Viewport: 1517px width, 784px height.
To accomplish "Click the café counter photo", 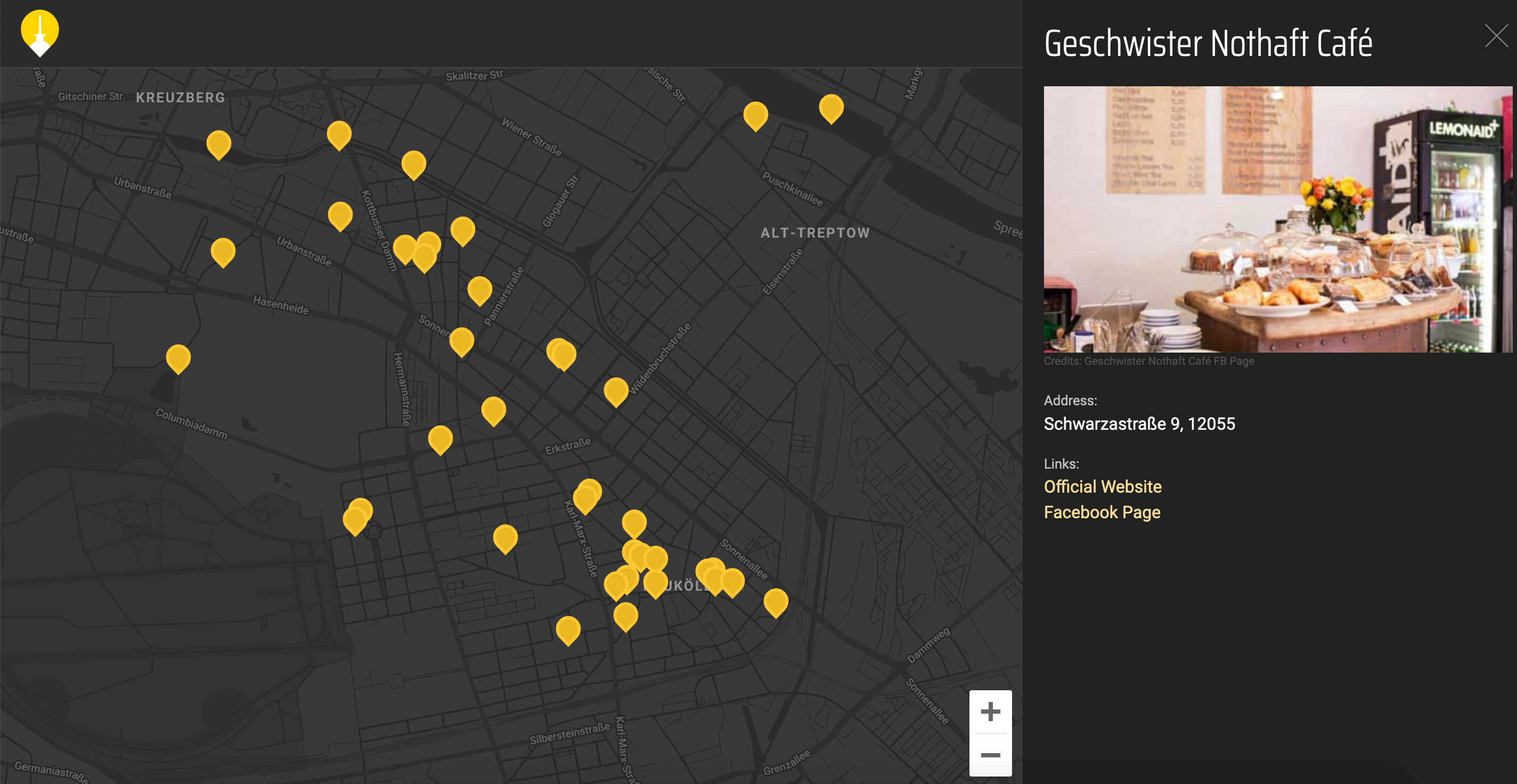I will pos(1277,219).
